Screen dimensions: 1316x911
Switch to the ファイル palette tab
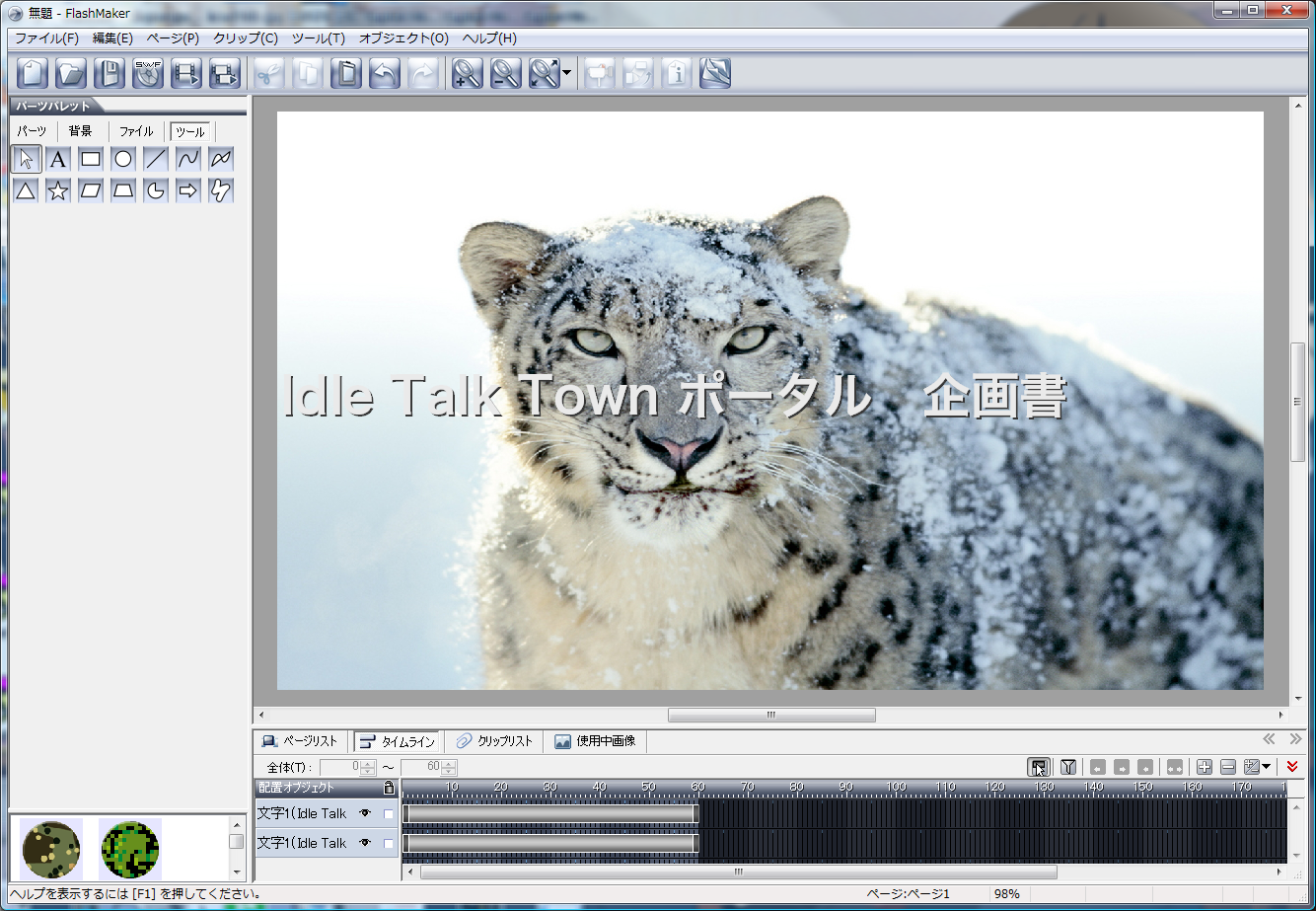tap(136, 131)
